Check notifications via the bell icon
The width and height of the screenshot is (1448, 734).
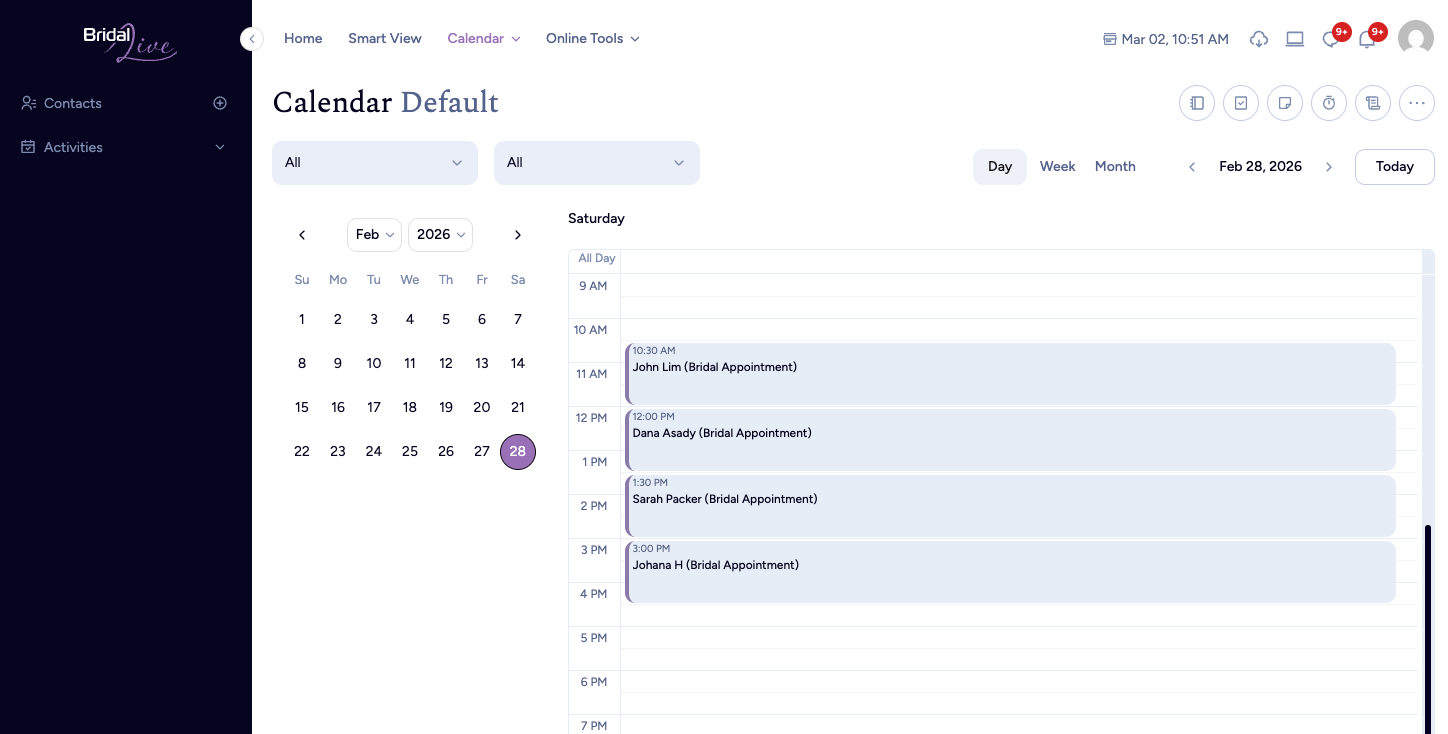(1367, 39)
